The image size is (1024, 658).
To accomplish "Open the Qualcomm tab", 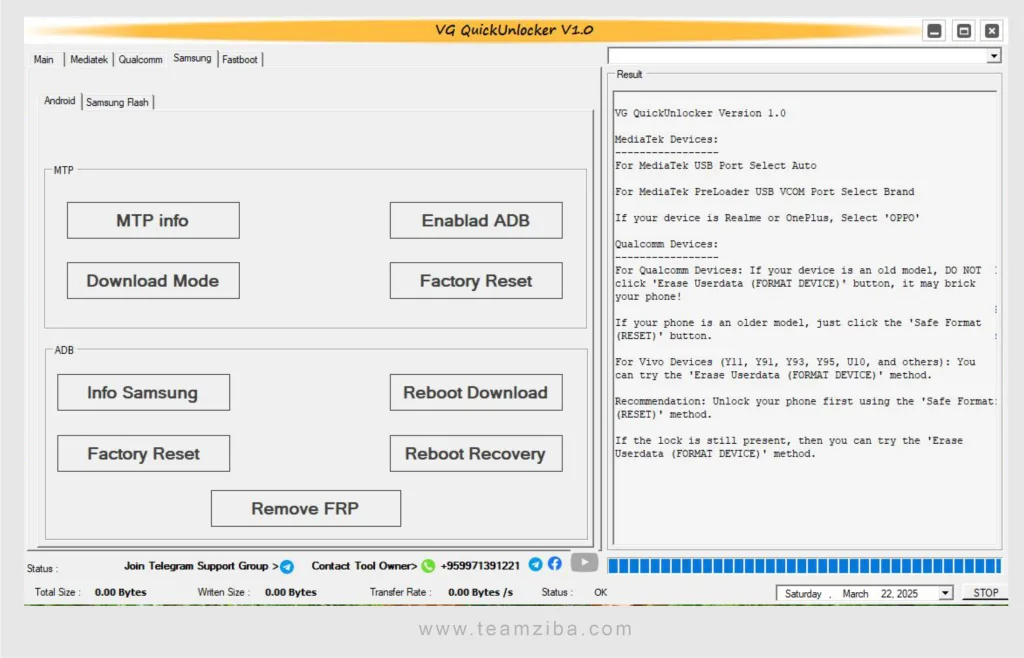I will pyautogui.click(x=140, y=59).
